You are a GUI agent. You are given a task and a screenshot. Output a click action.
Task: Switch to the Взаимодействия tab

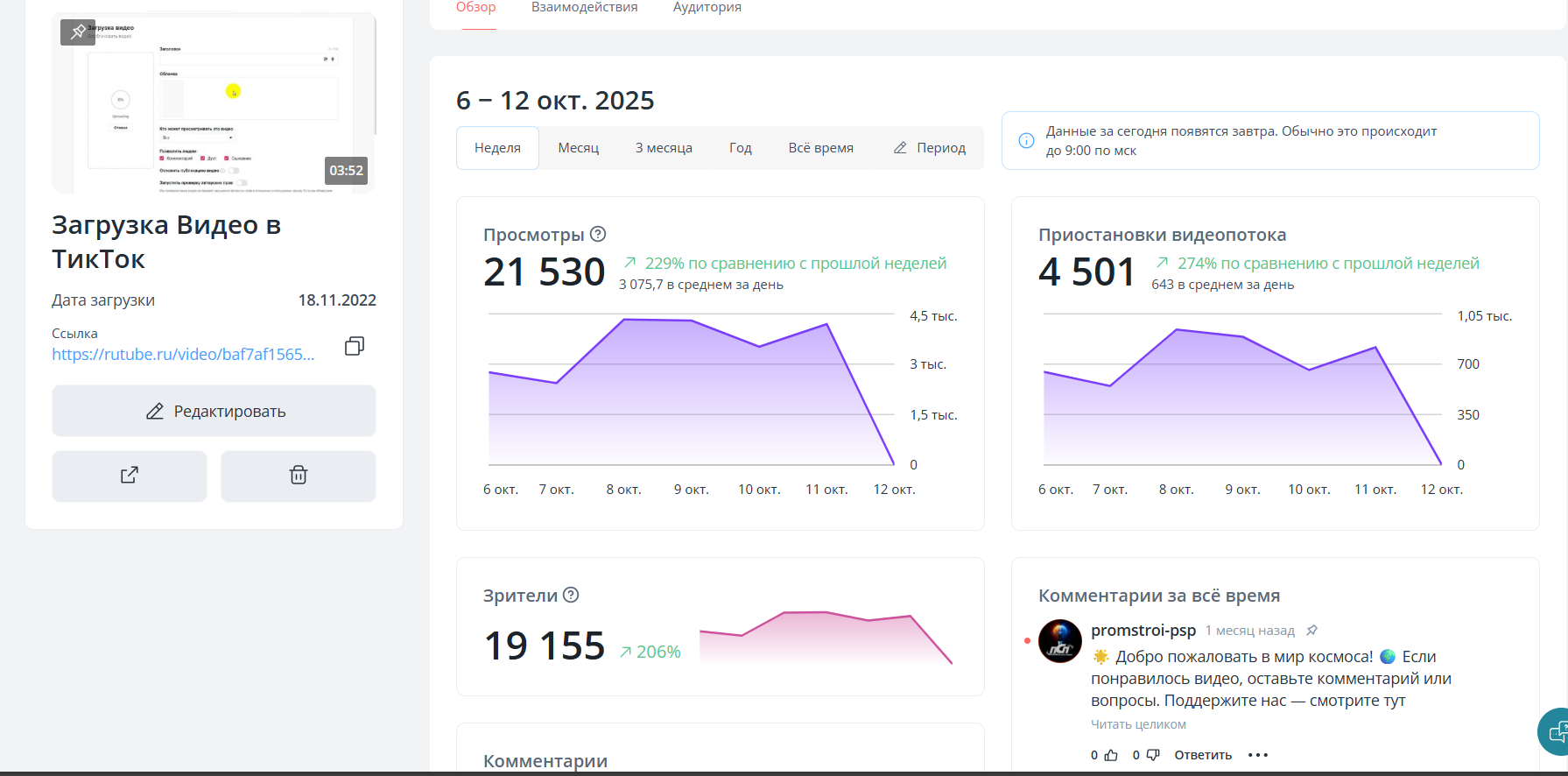click(x=584, y=8)
